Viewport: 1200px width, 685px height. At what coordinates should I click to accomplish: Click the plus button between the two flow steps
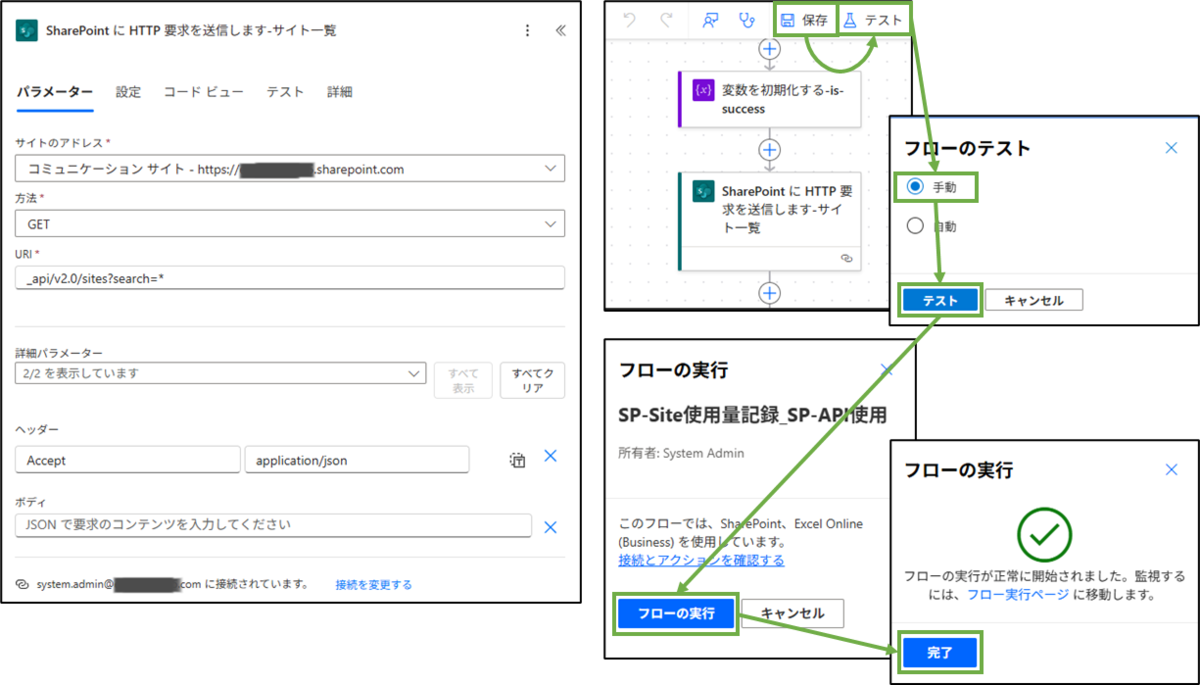tap(769, 149)
